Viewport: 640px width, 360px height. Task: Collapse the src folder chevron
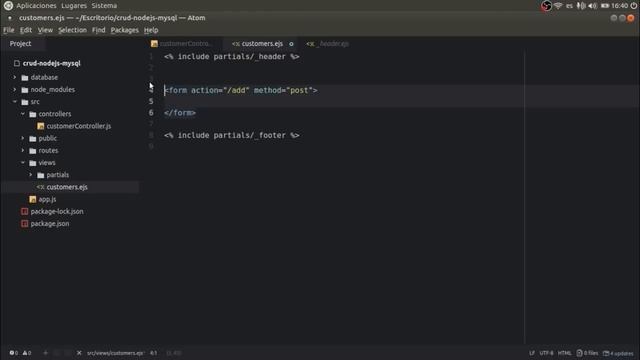pyautogui.click(x=15, y=102)
